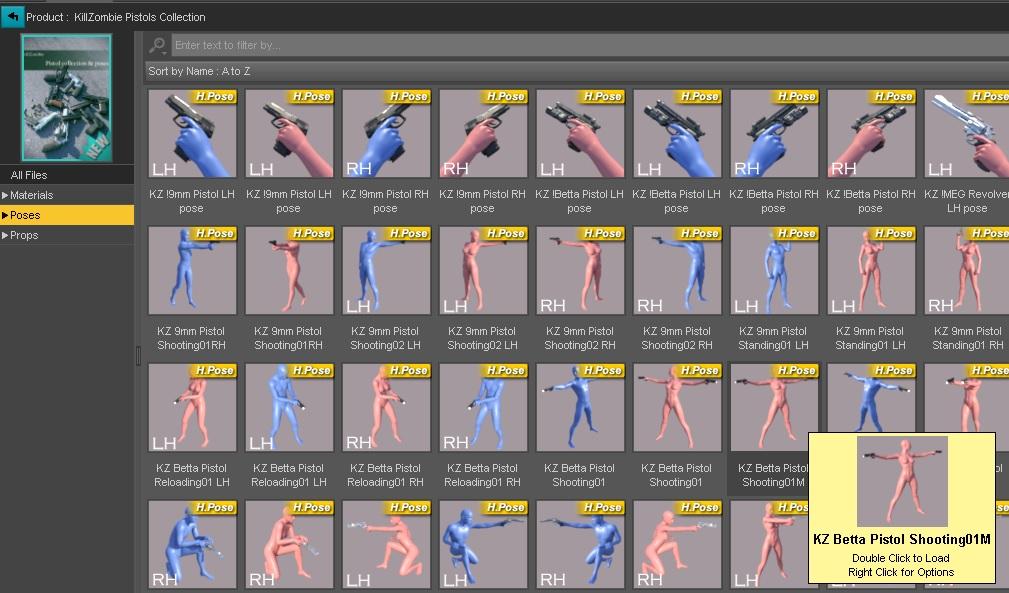Select pink-hand KZ !Betta Pistol LH pose

click(x=580, y=133)
